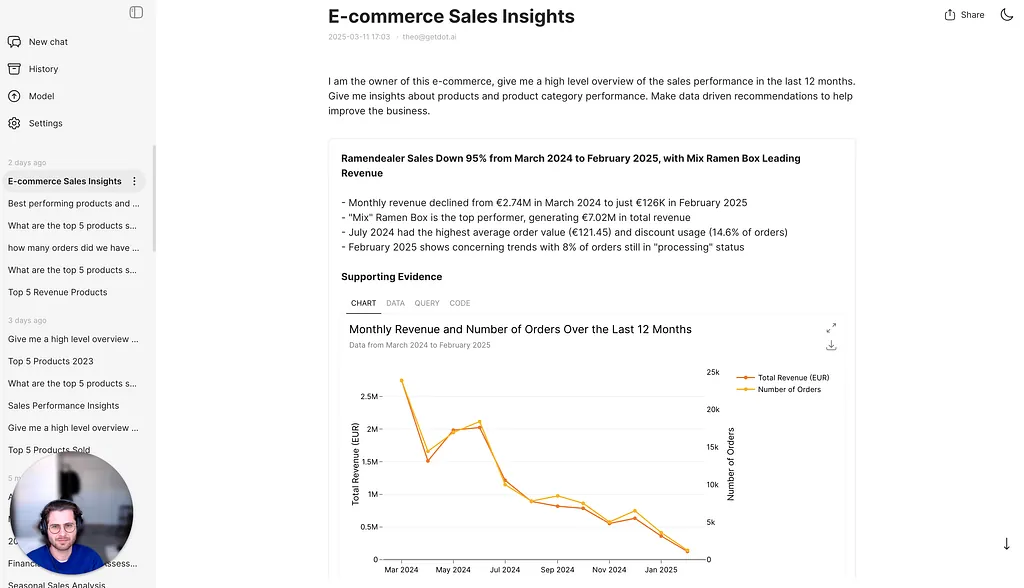Open the Settings gear icon
This screenshot has height=588, width=1024.
point(14,123)
